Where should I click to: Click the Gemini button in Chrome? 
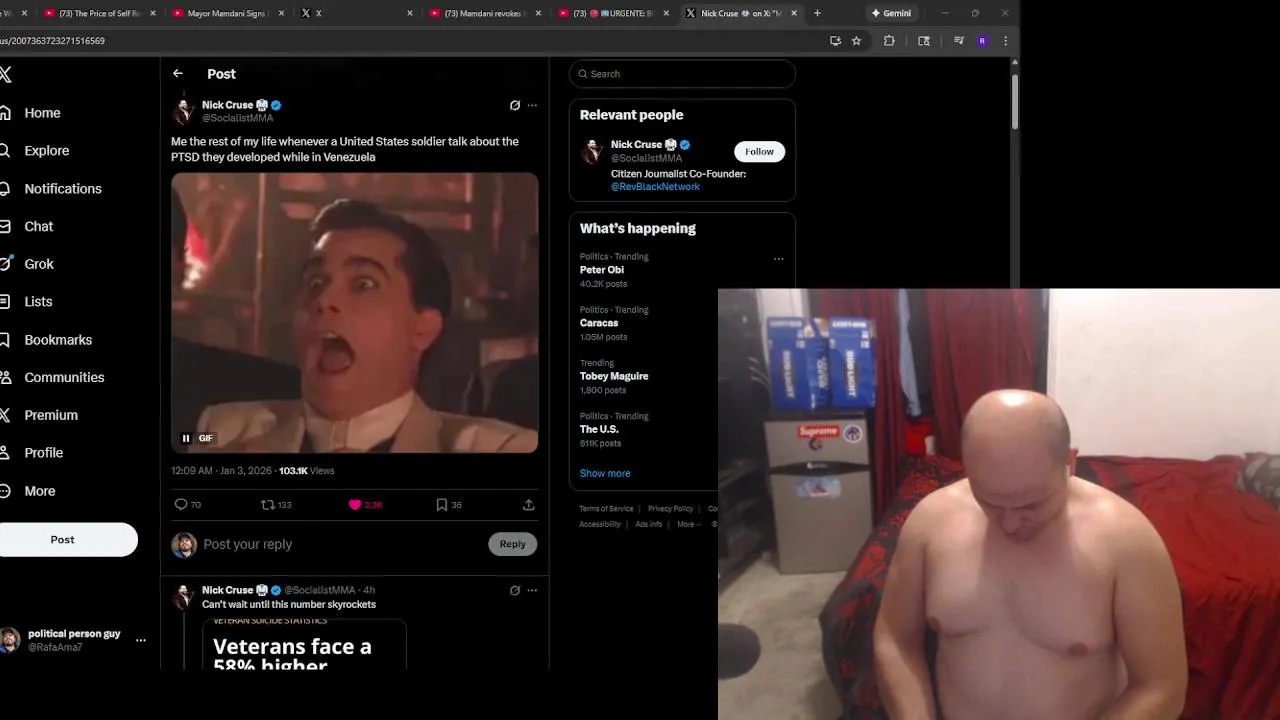pyautogui.click(x=891, y=13)
